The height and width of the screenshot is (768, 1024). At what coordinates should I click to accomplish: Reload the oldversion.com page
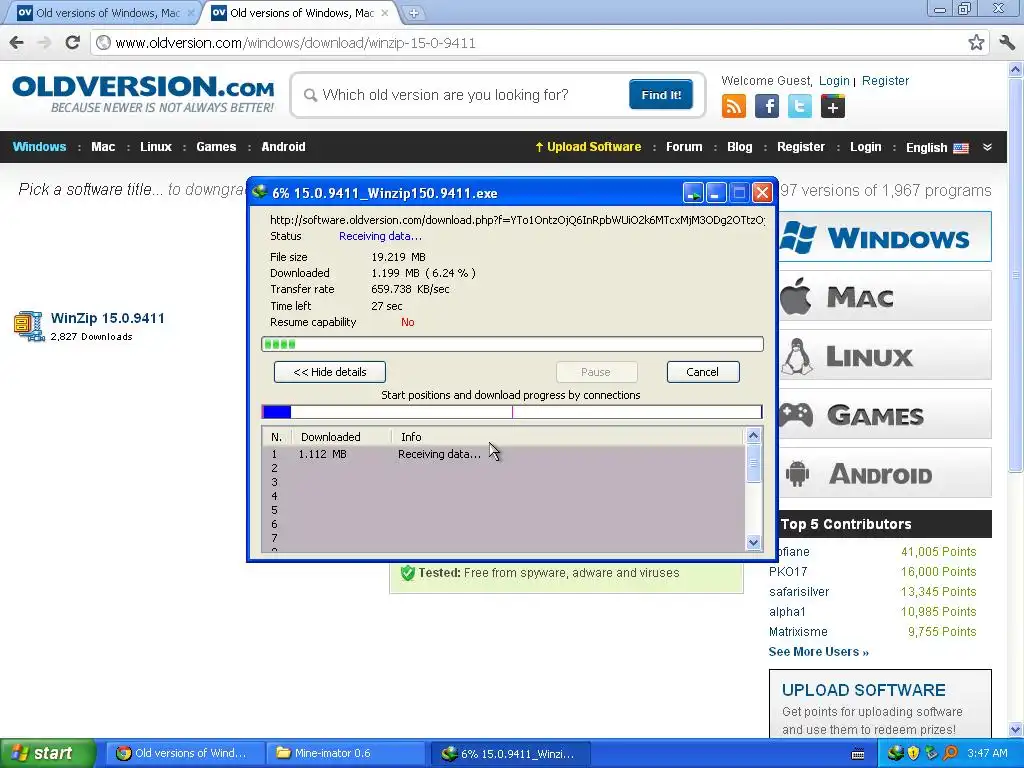point(72,42)
